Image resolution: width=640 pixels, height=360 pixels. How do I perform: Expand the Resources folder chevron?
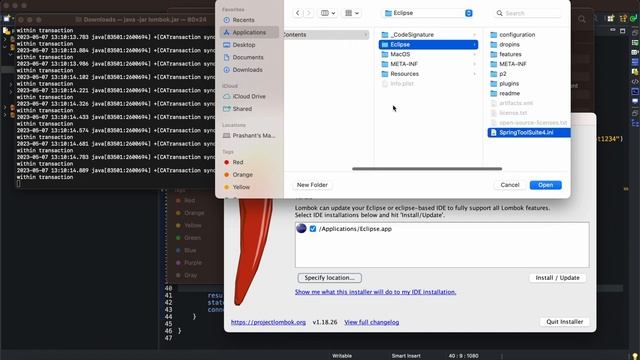[474, 74]
